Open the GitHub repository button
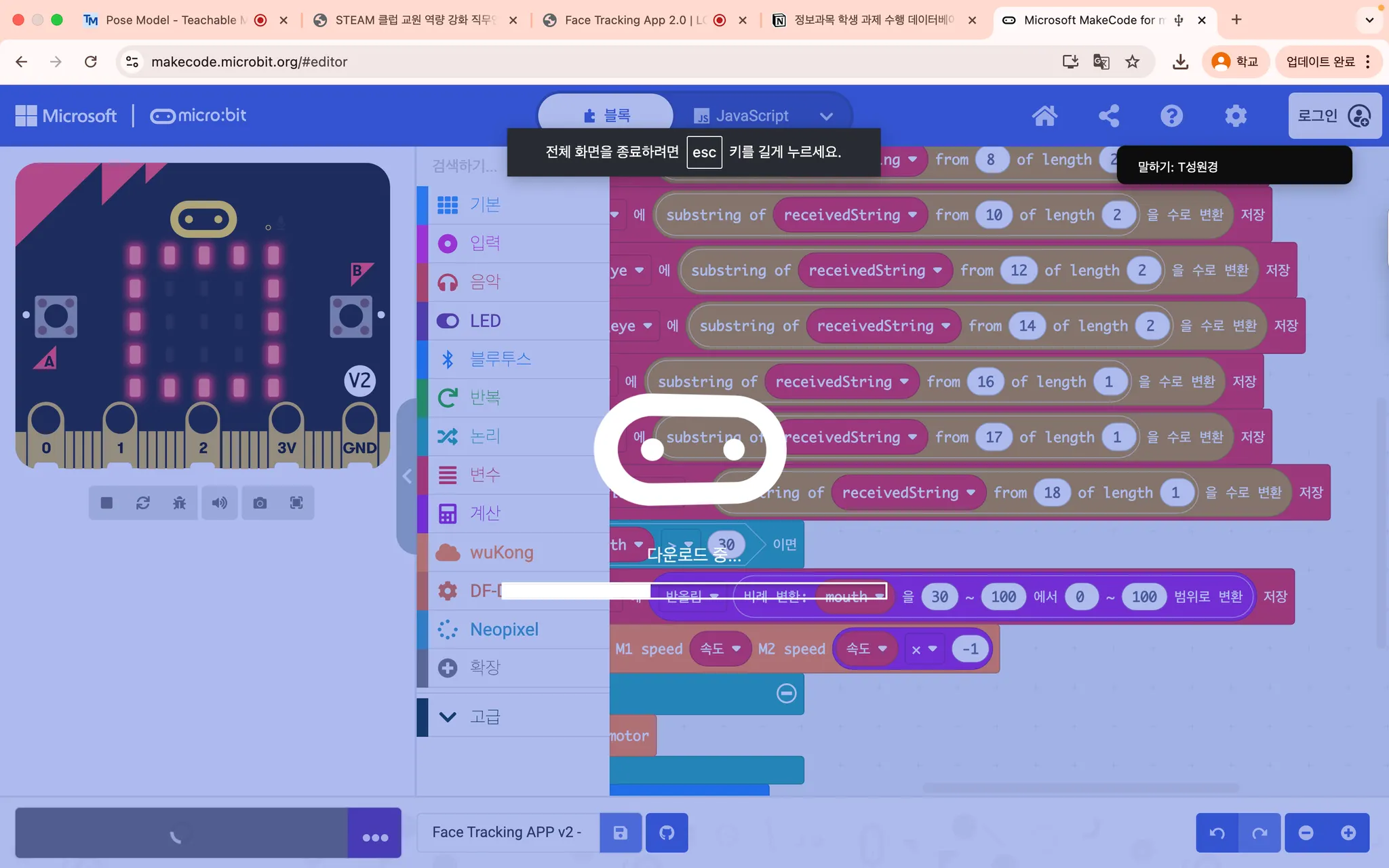 [x=667, y=833]
